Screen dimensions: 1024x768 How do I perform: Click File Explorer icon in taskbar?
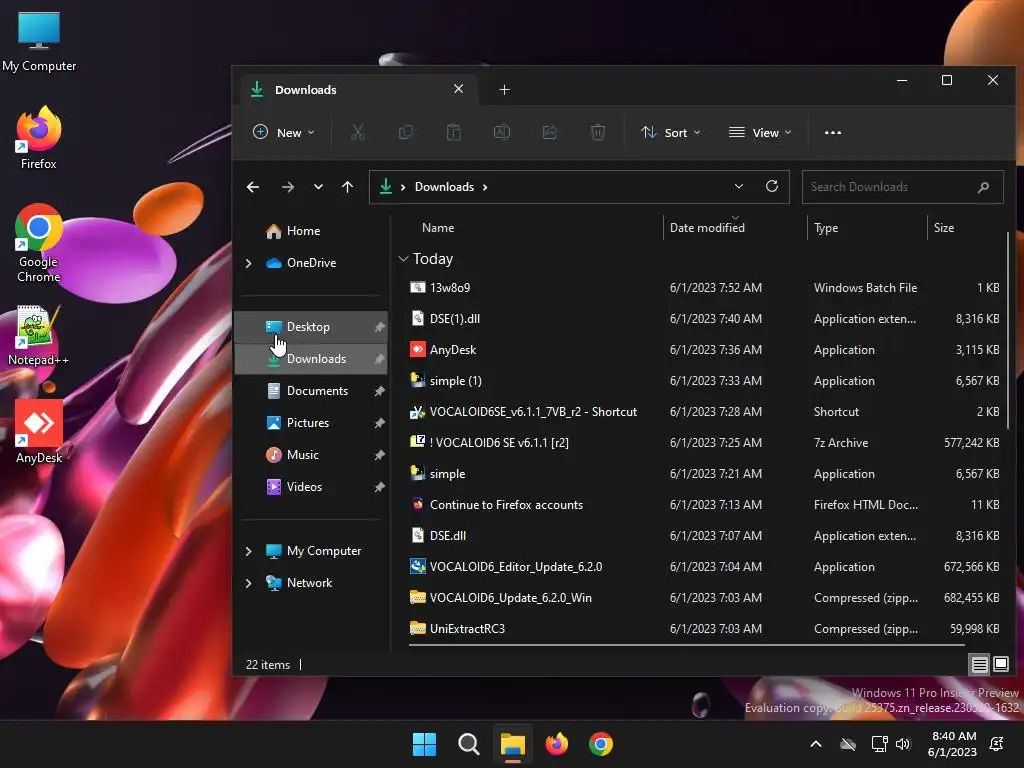tap(513, 744)
